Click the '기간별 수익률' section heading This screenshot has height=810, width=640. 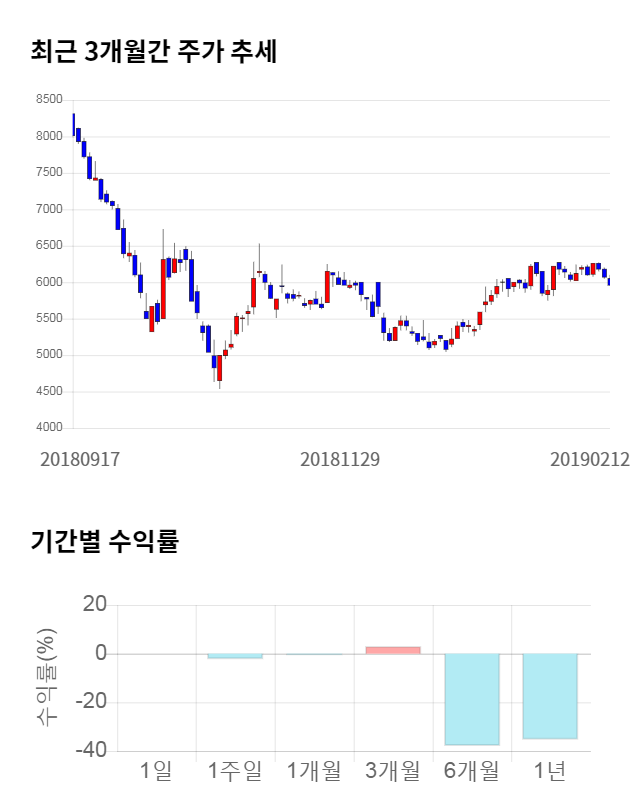coord(104,543)
